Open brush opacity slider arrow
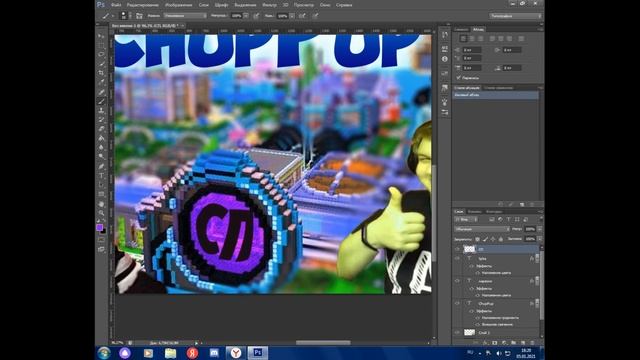The image size is (640, 360). point(246,16)
